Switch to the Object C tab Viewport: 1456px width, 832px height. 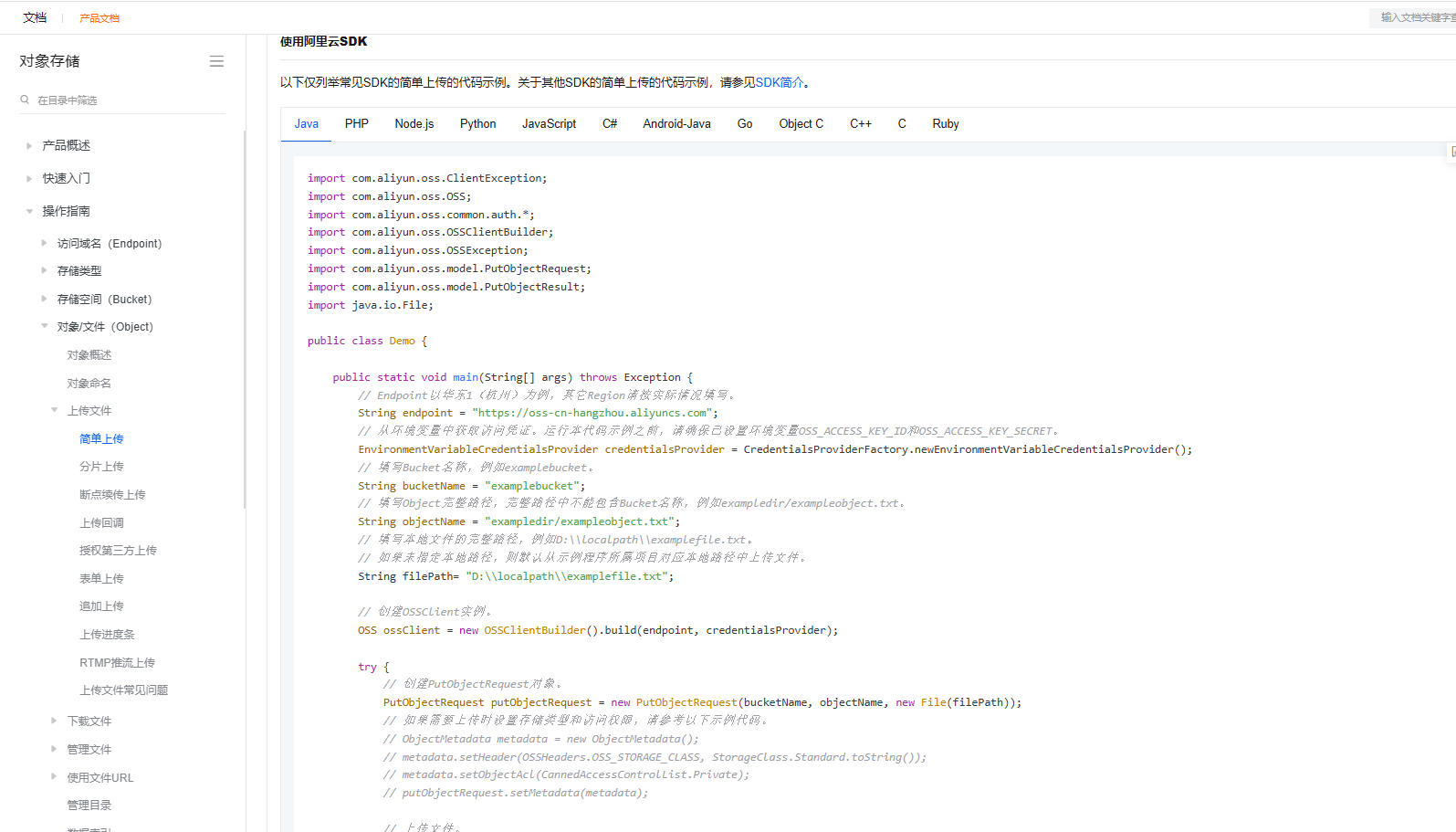tap(801, 124)
